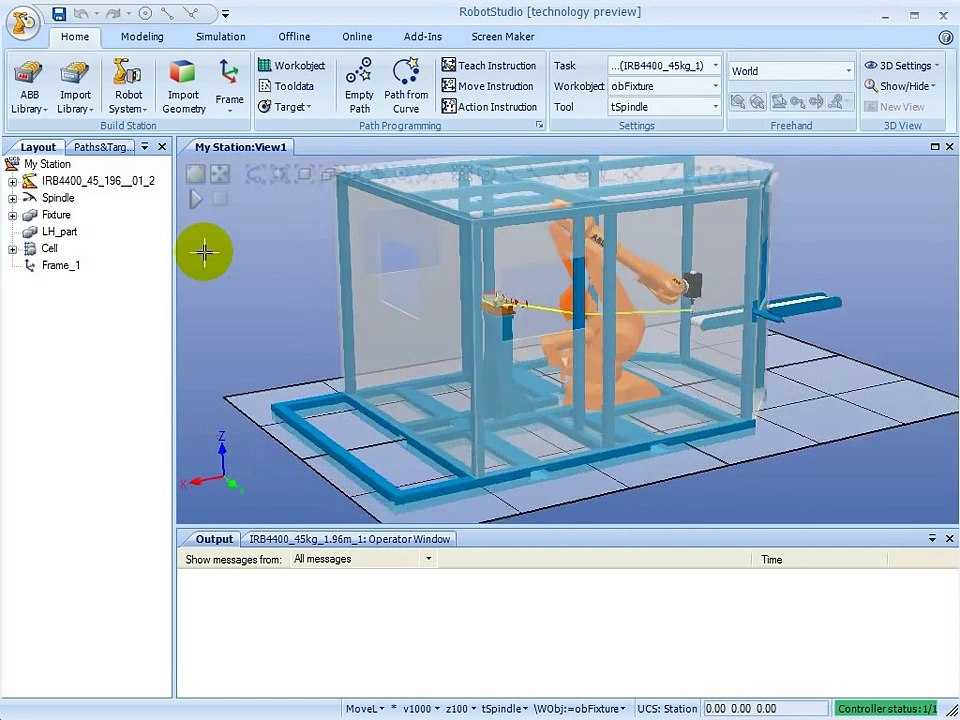The image size is (960, 720).
Task: Open the Show/Hide menu
Action: click(x=900, y=86)
